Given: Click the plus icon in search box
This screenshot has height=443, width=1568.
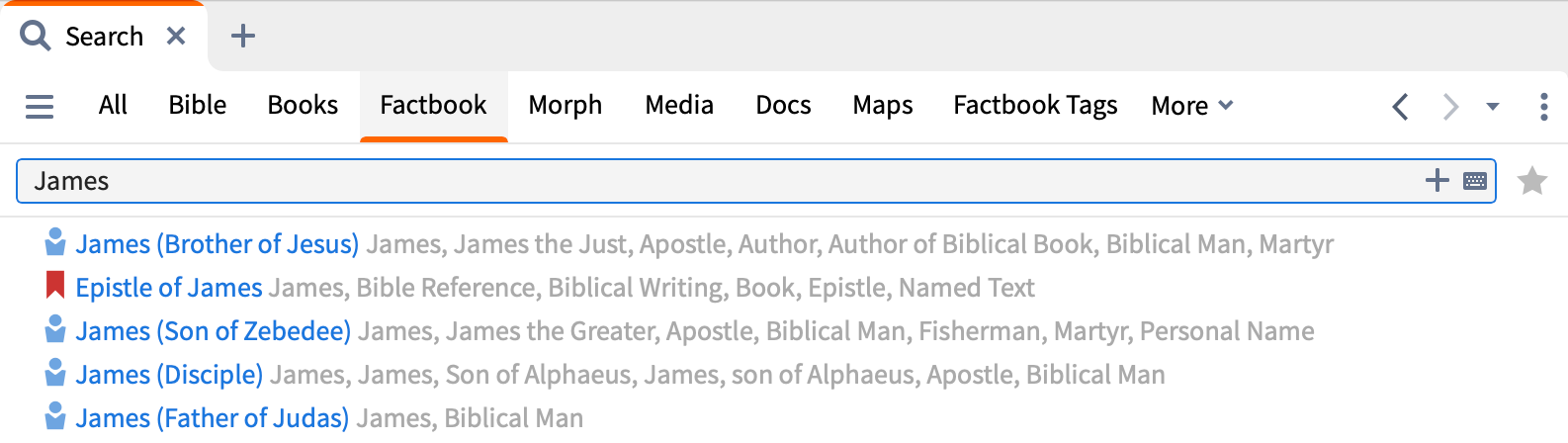Looking at the screenshot, I should click(1437, 180).
